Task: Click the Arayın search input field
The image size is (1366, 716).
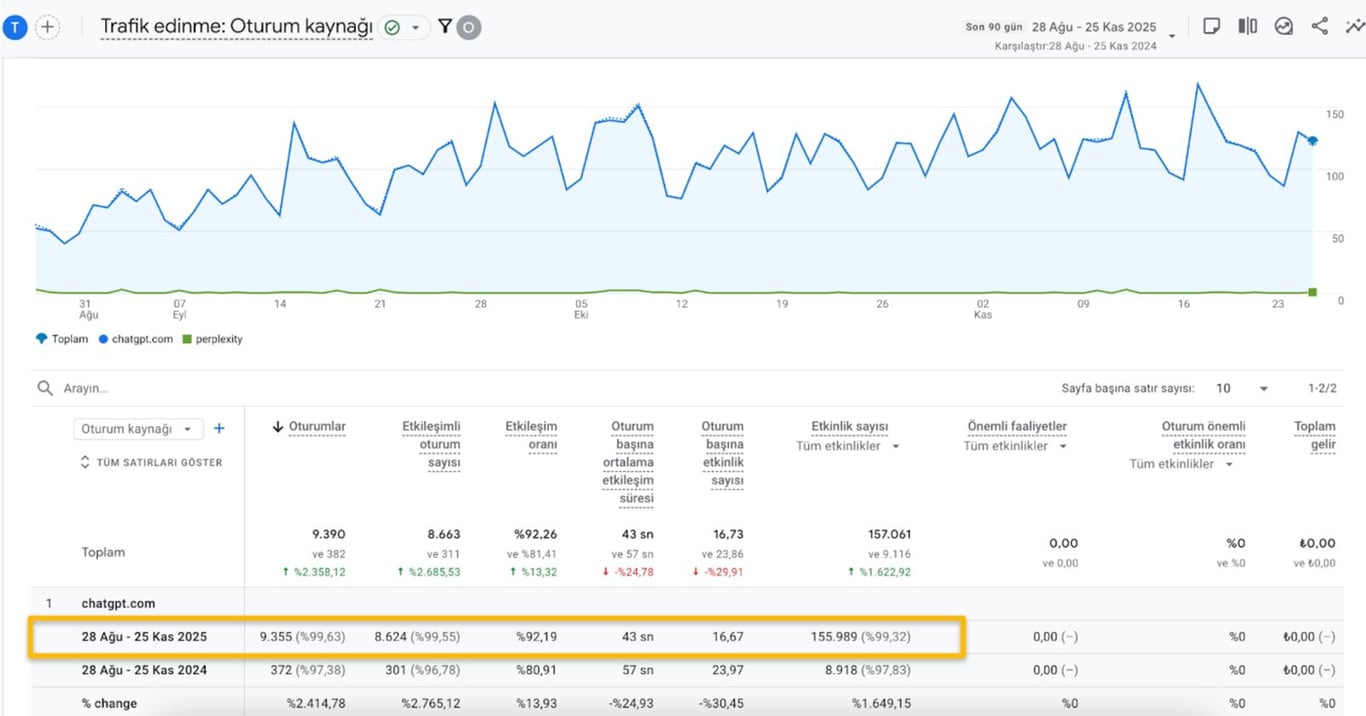Action: [x=90, y=387]
